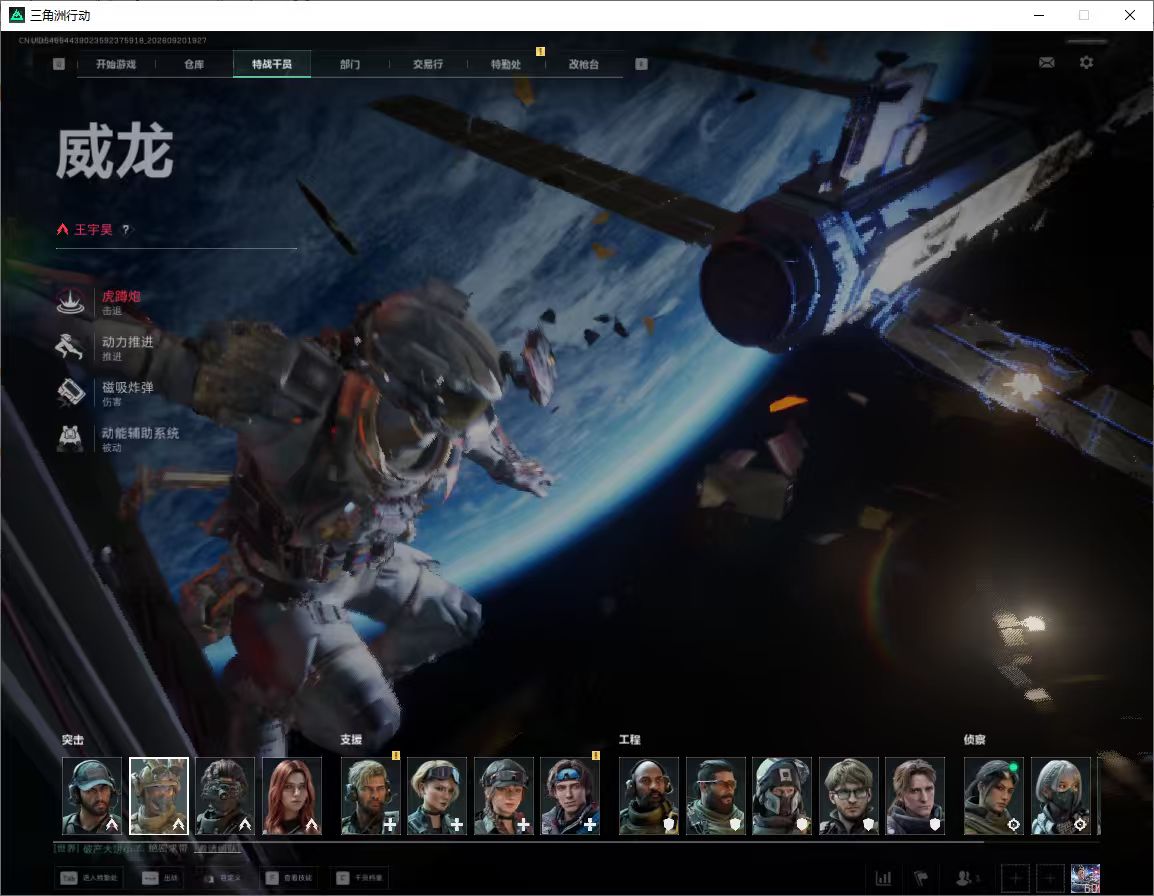Select the gray-haired masked 侦察 operator
This screenshot has height=896, width=1154.
[1061, 796]
